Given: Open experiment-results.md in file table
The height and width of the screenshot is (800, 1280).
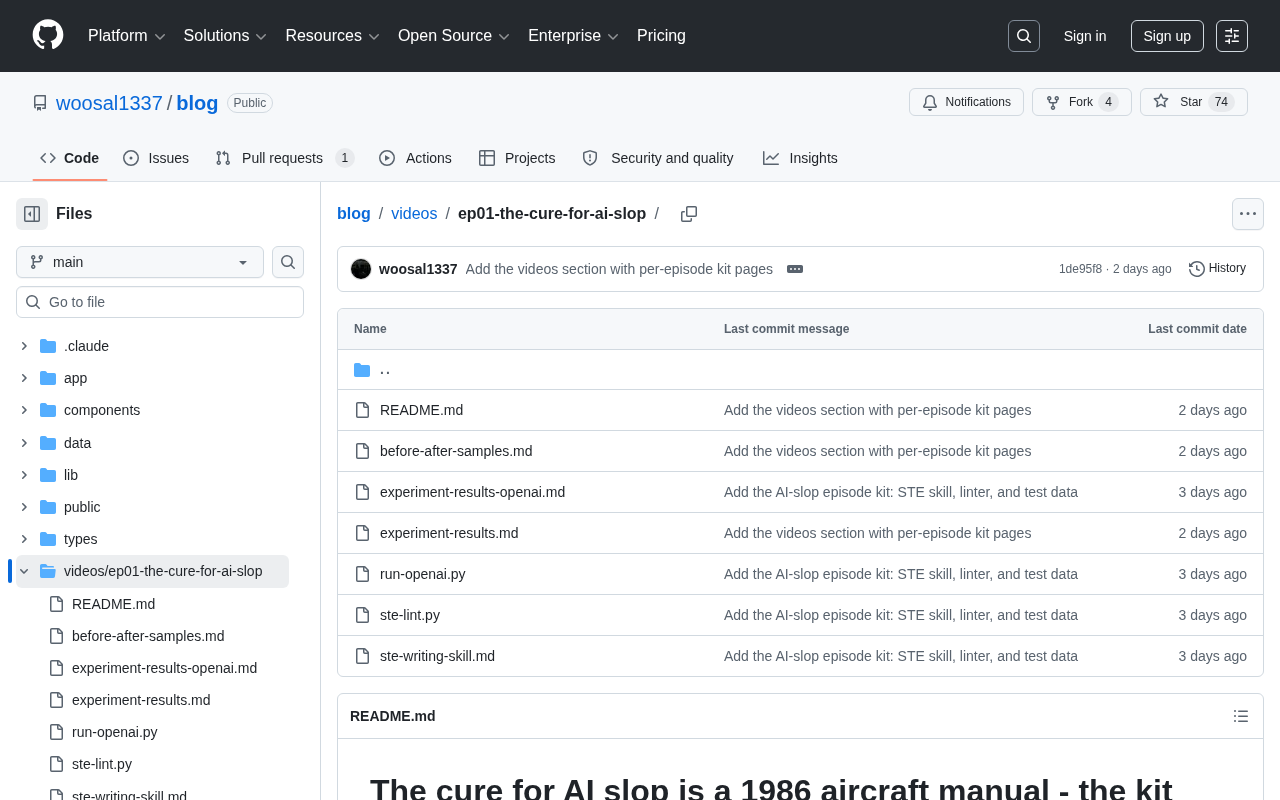Looking at the screenshot, I should [x=449, y=533].
